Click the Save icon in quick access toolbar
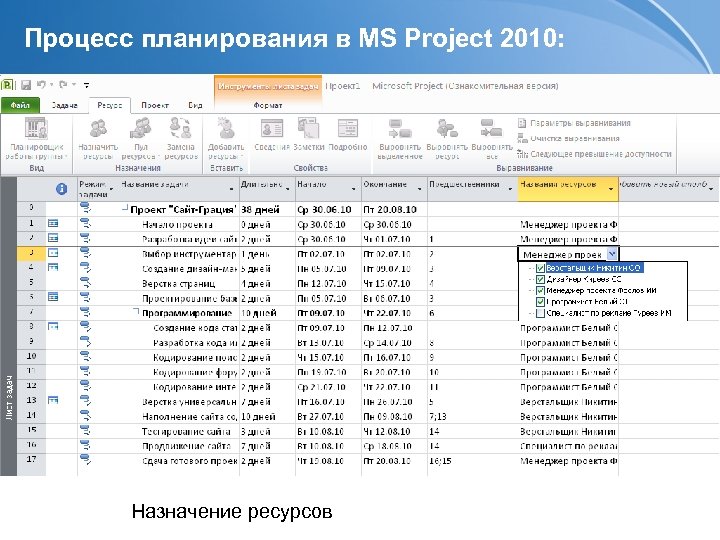 click(x=26, y=85)
